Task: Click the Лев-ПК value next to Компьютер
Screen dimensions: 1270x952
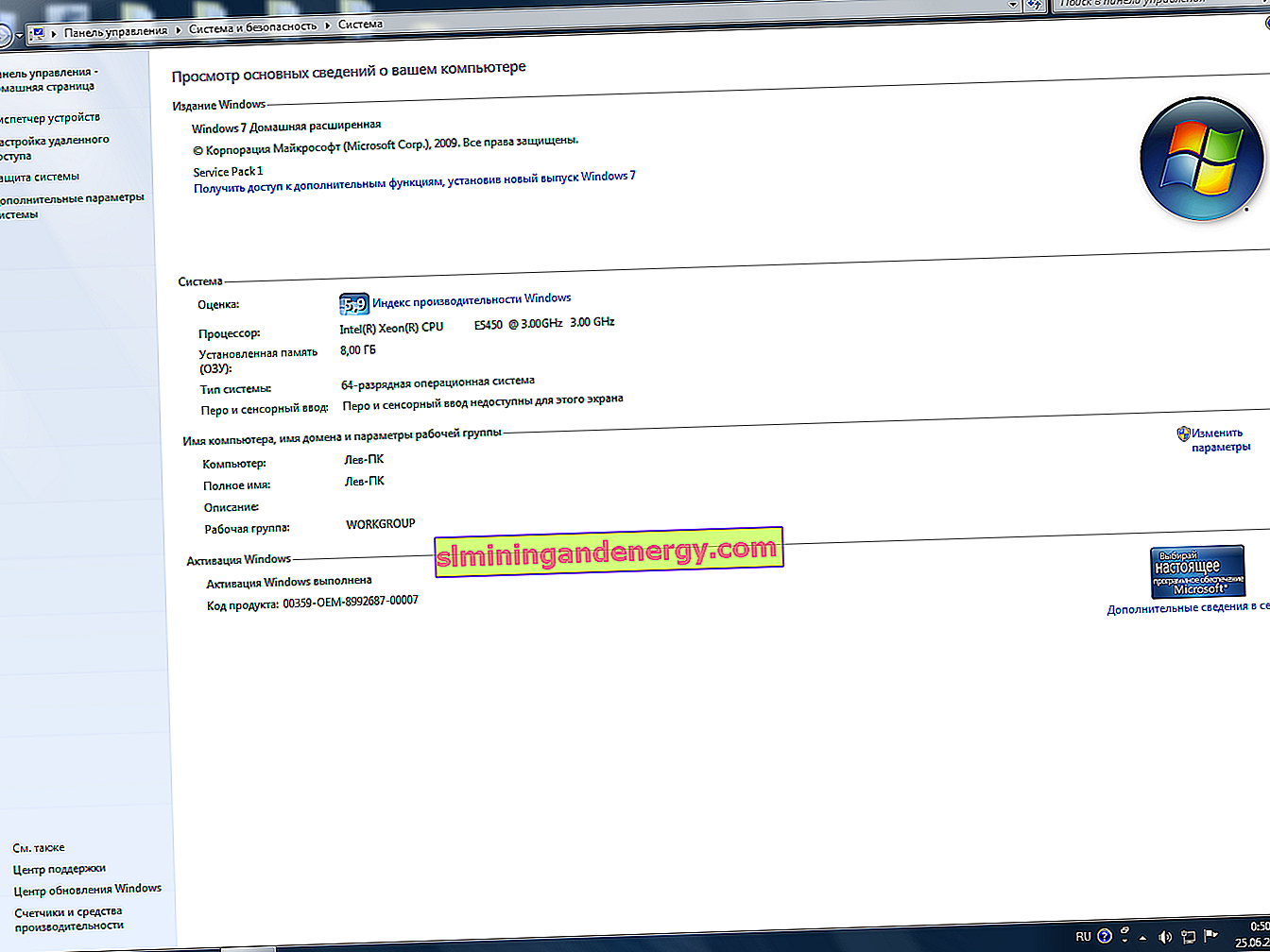Action: point(364,460)
